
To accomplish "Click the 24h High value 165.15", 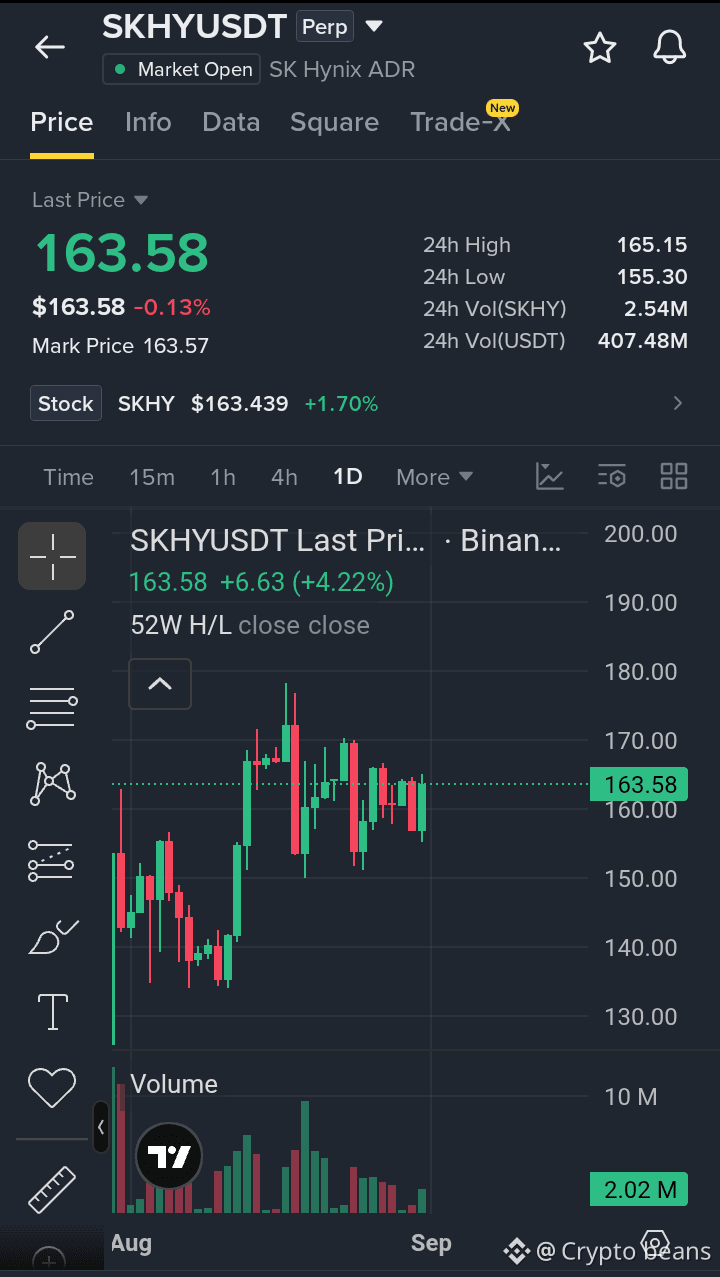I will coord(652,245).
